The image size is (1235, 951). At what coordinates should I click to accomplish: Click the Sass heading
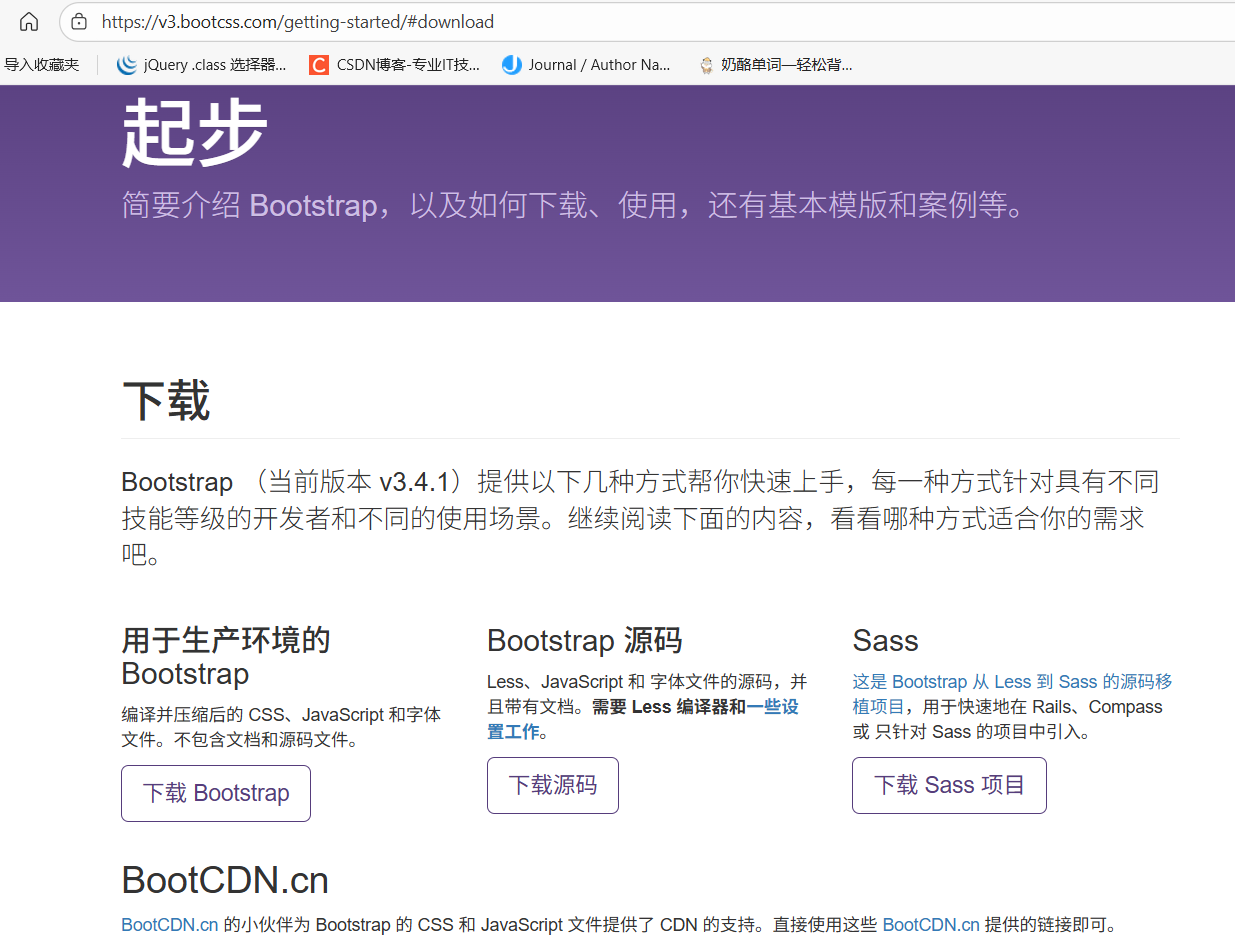885,640
